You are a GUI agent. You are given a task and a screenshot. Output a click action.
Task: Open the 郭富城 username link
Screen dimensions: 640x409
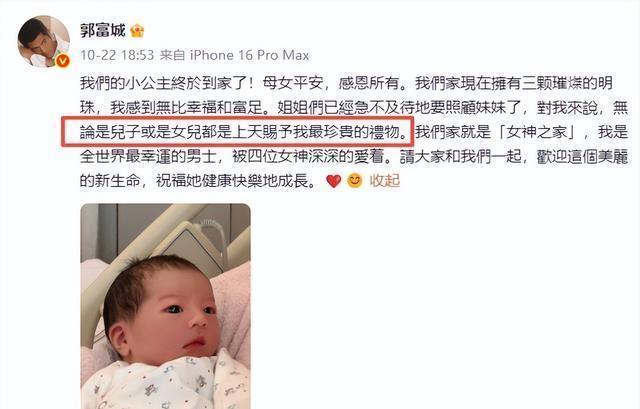click(102, 31)
